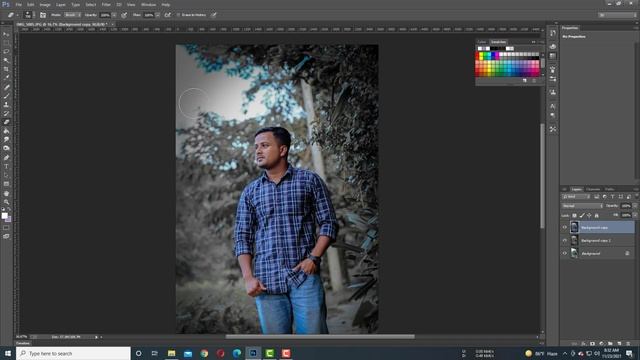Select the History Brush tool
The width and height of the screenshot is (640, 360).
(6, 113)
